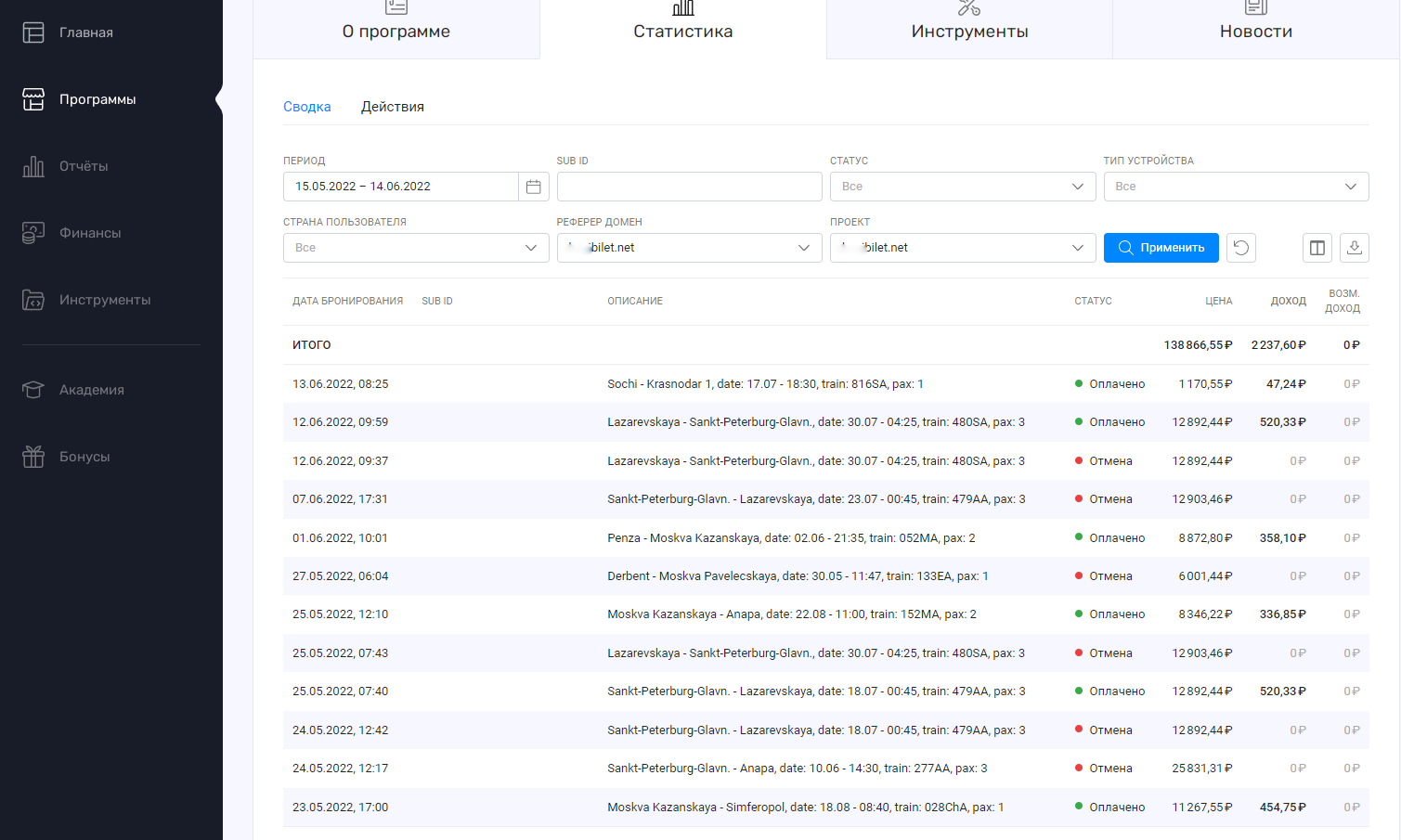Click into the Sub ID input field
1401x840 pixels.
pyautogui.click(x=689, y=187)
